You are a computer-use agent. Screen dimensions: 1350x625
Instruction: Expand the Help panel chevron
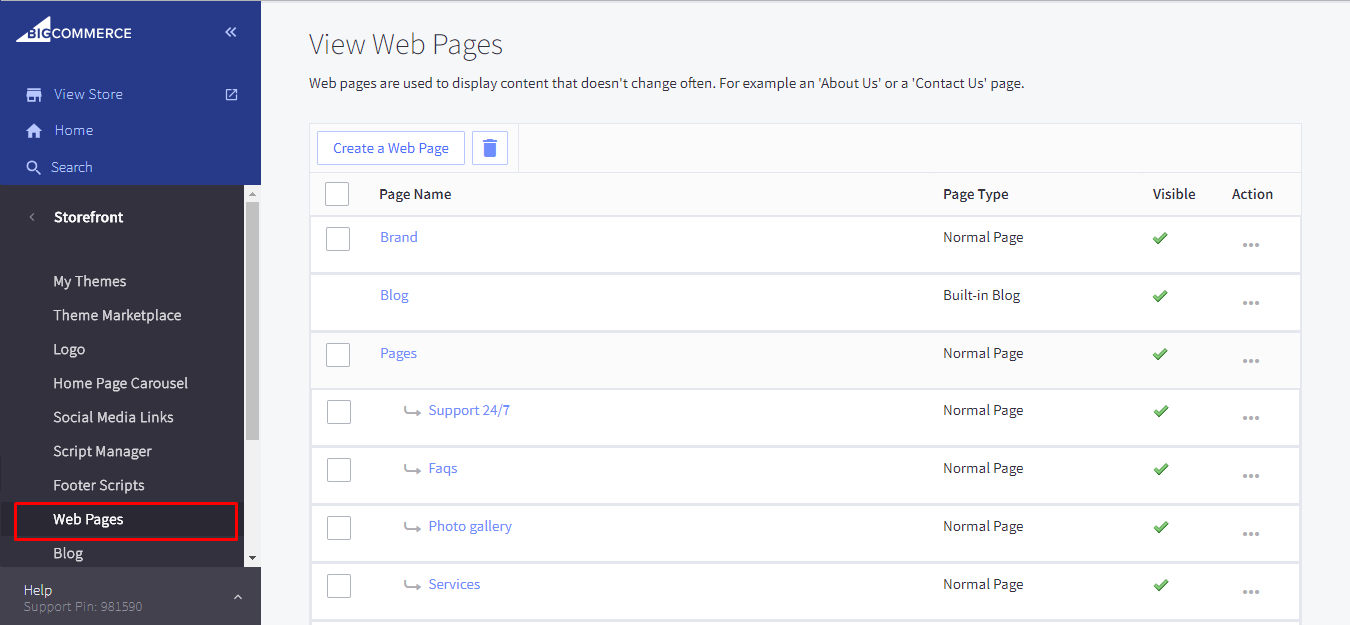click(x=237, y=597)
